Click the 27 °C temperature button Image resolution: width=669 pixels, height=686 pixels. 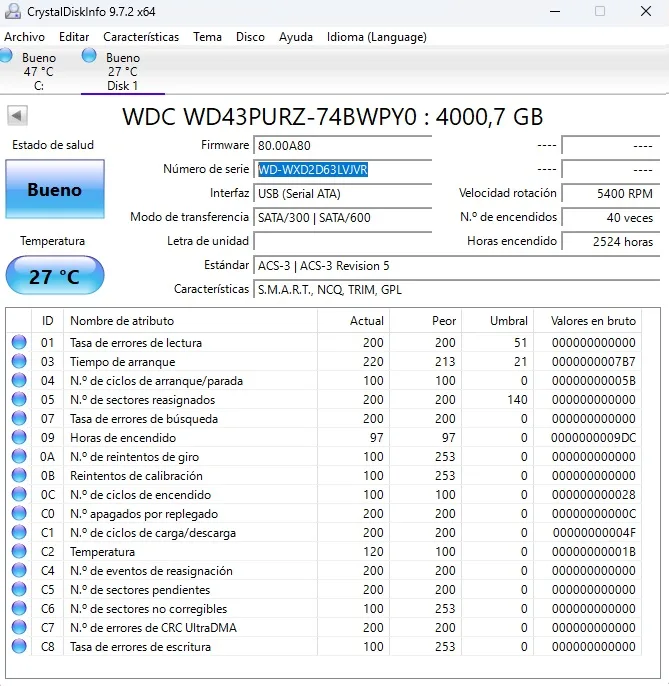tap(55, 275)
